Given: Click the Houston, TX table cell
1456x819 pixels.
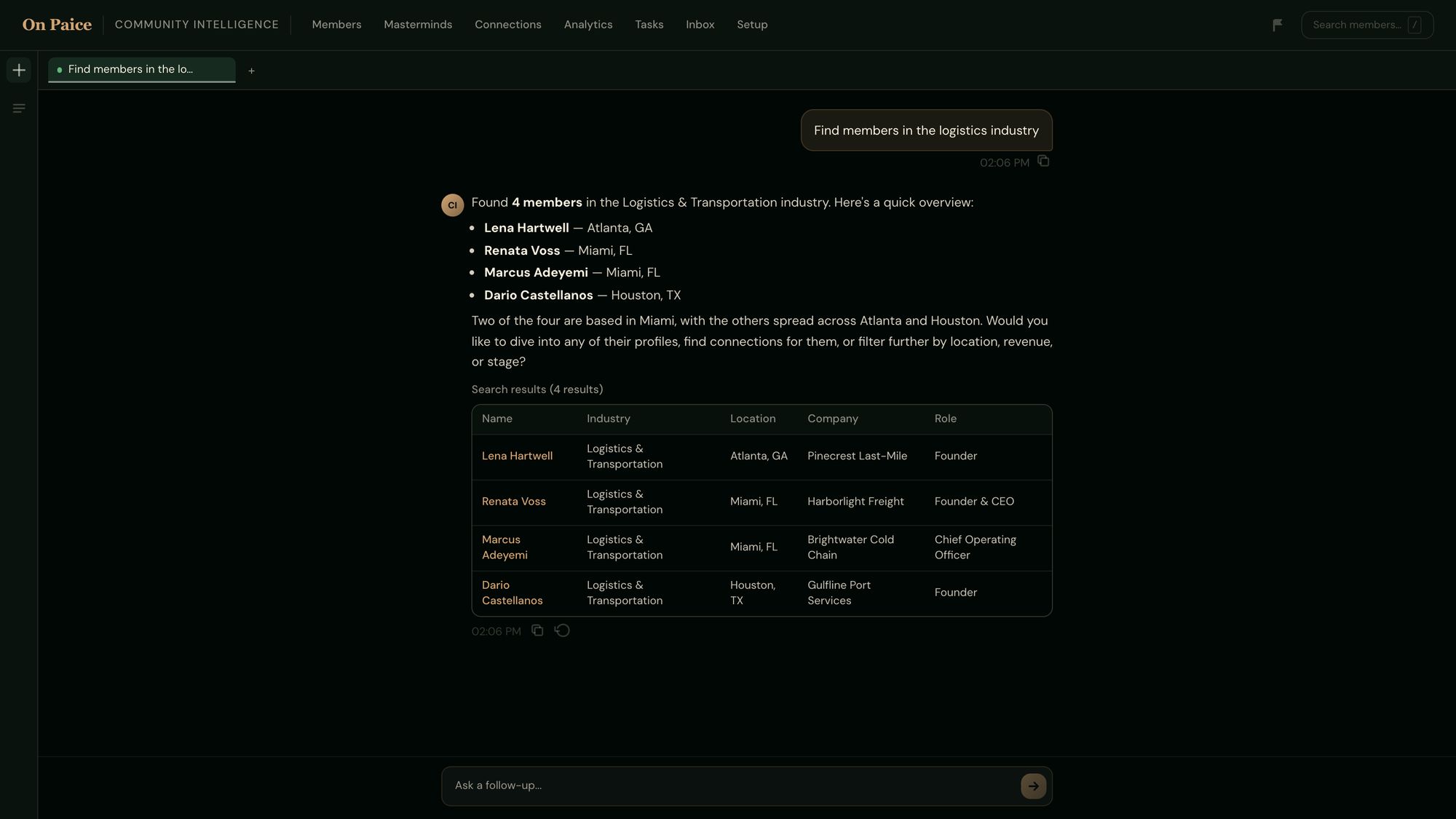Looking at the screenshot, I should [x=753, y=593].
